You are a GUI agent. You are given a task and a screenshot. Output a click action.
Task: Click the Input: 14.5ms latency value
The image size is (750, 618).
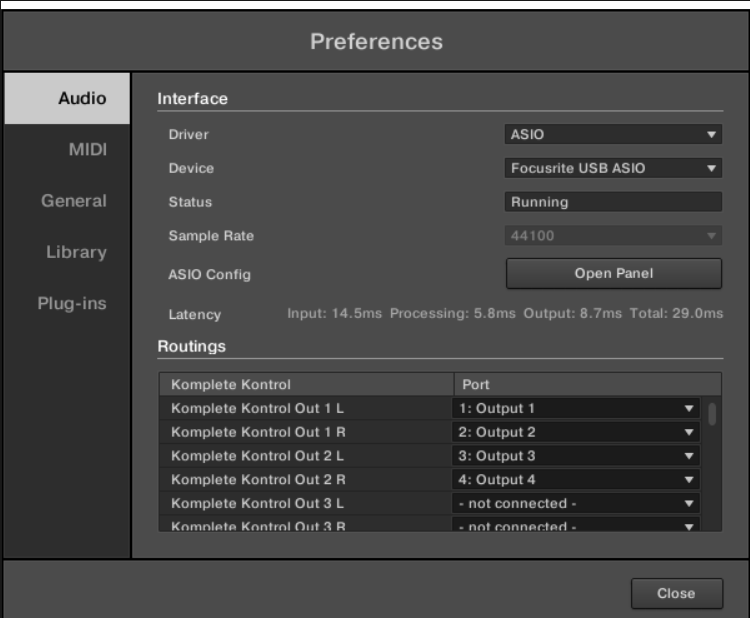coord(334,313)
